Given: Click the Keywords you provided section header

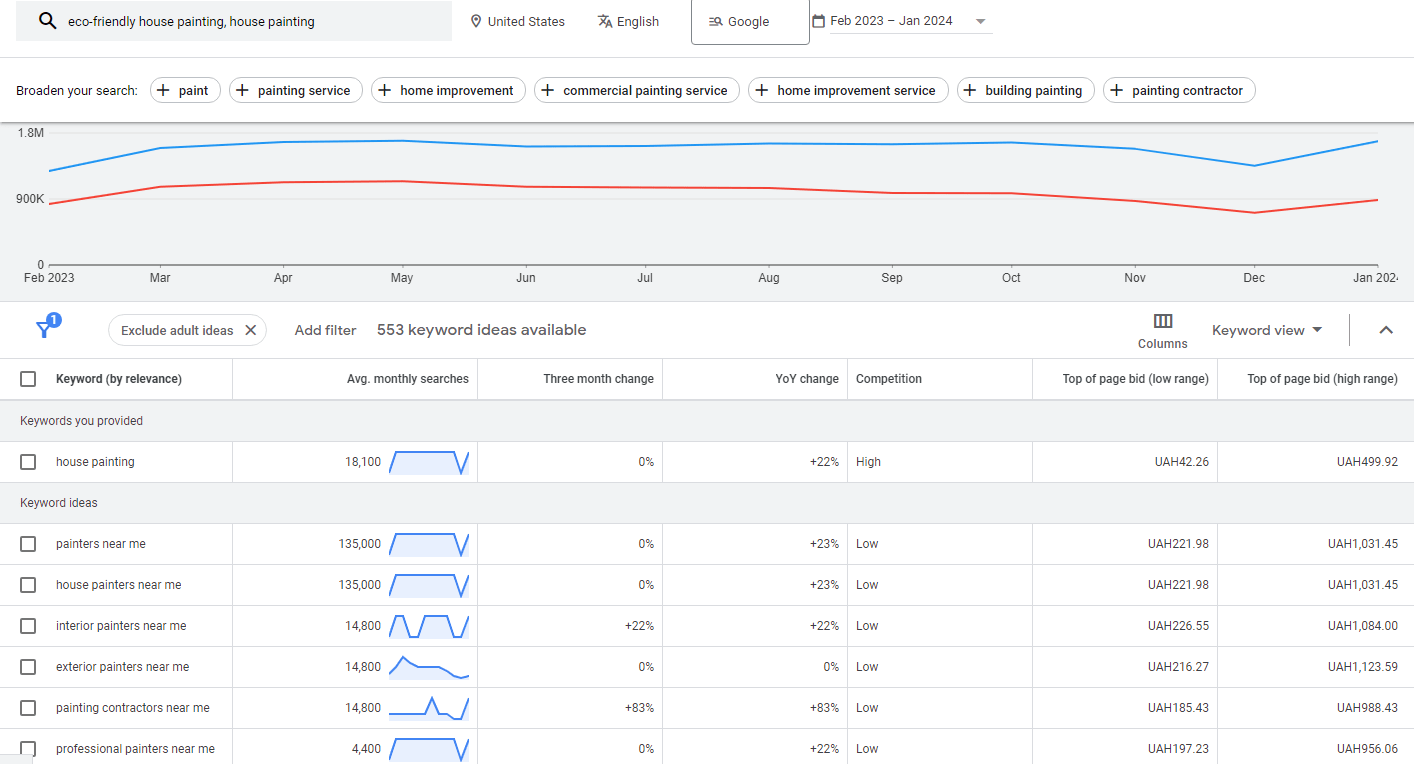Looking at the screenshot, I should coord(81,421).
